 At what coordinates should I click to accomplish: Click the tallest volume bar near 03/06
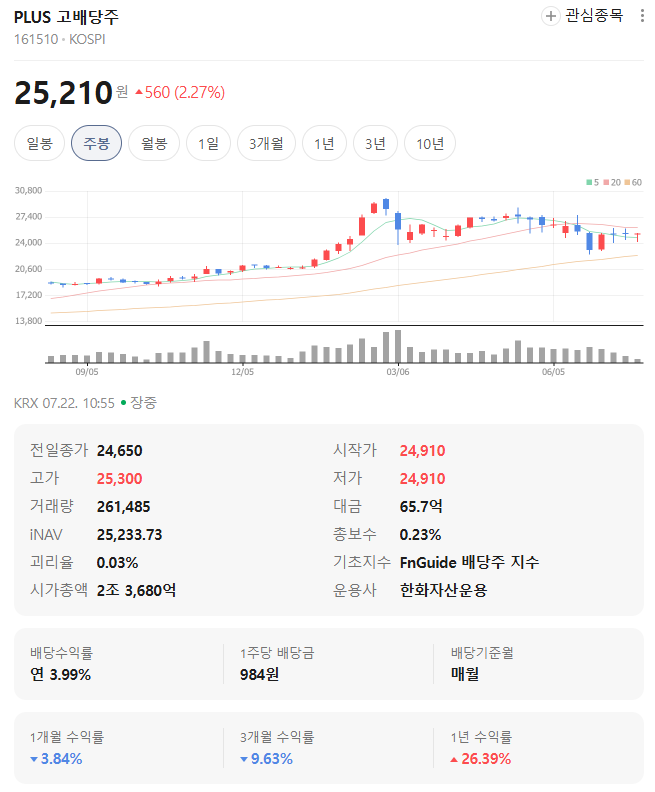pyautogui.click(x=398, y=346)
